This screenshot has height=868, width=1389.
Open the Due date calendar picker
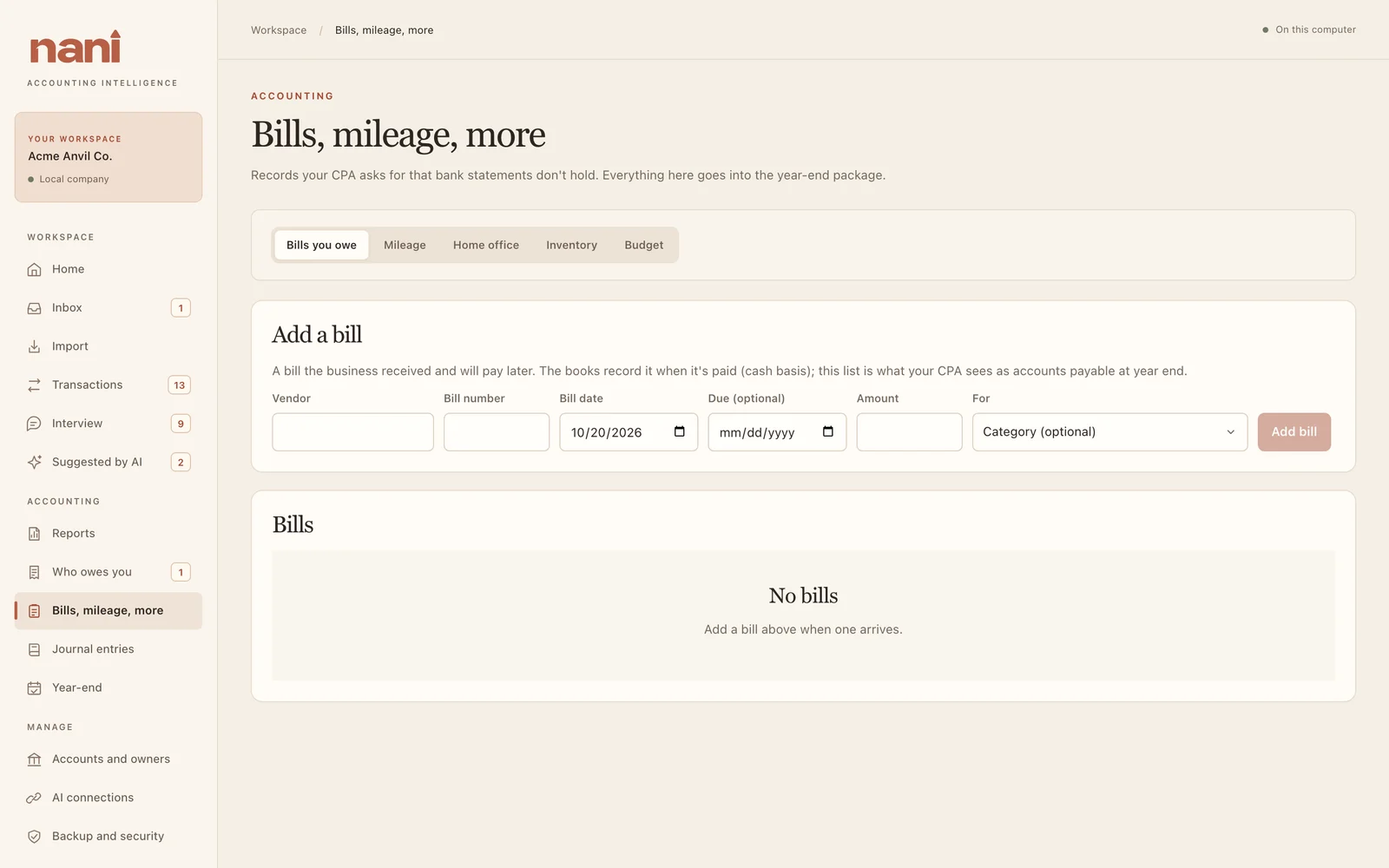(x=828, y=431)
